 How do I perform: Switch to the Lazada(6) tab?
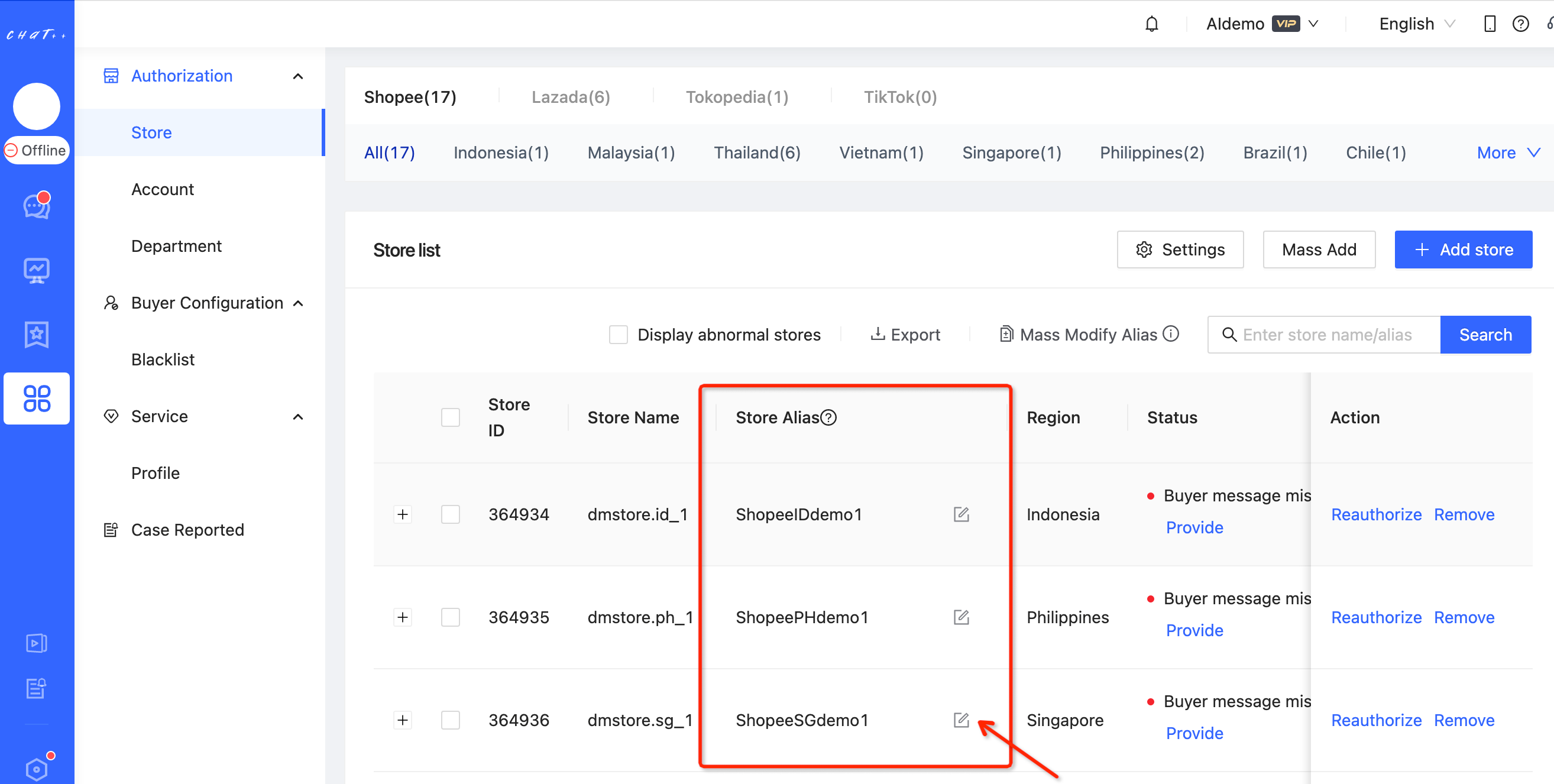[570, 97]
